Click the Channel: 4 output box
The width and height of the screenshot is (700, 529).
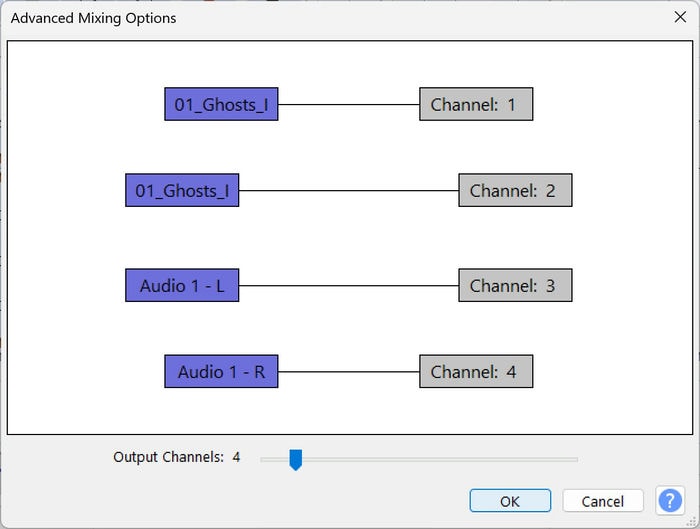coord(475,372)
